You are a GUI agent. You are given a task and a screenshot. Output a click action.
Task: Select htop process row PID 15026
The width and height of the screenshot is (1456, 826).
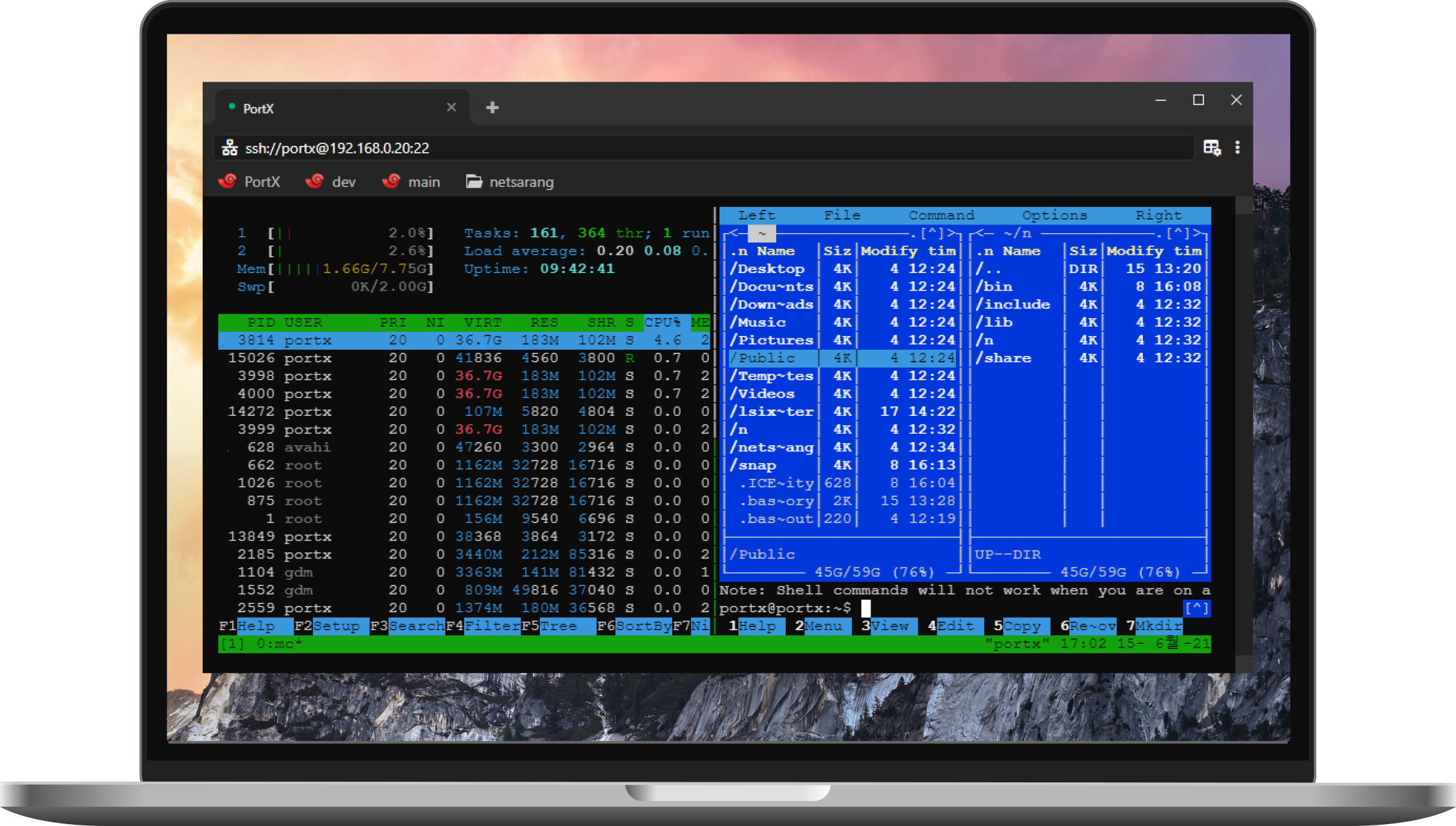pos(464,358)
